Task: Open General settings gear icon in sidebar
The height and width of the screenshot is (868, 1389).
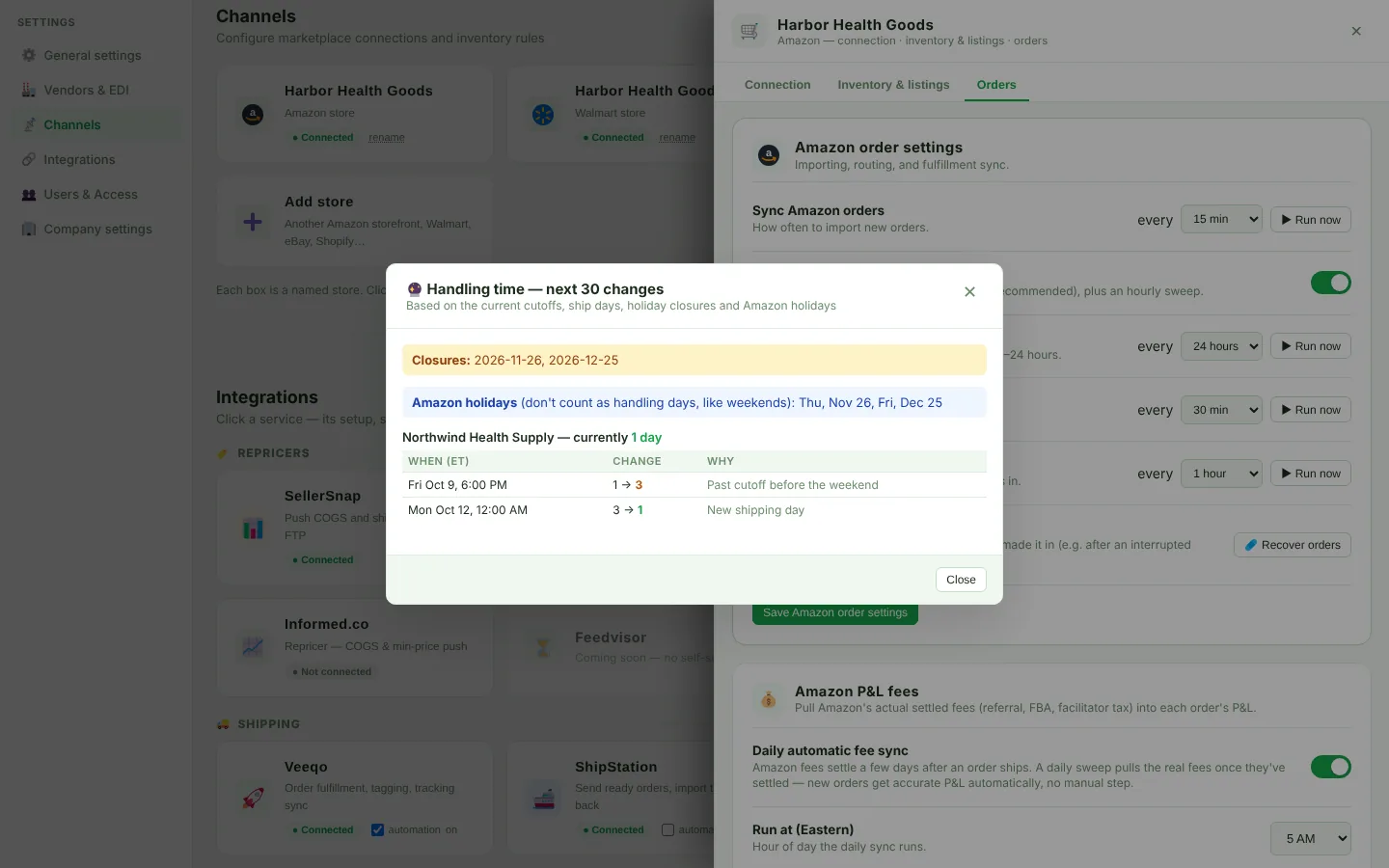Action: pyautogui.click(x=29, y=55)
